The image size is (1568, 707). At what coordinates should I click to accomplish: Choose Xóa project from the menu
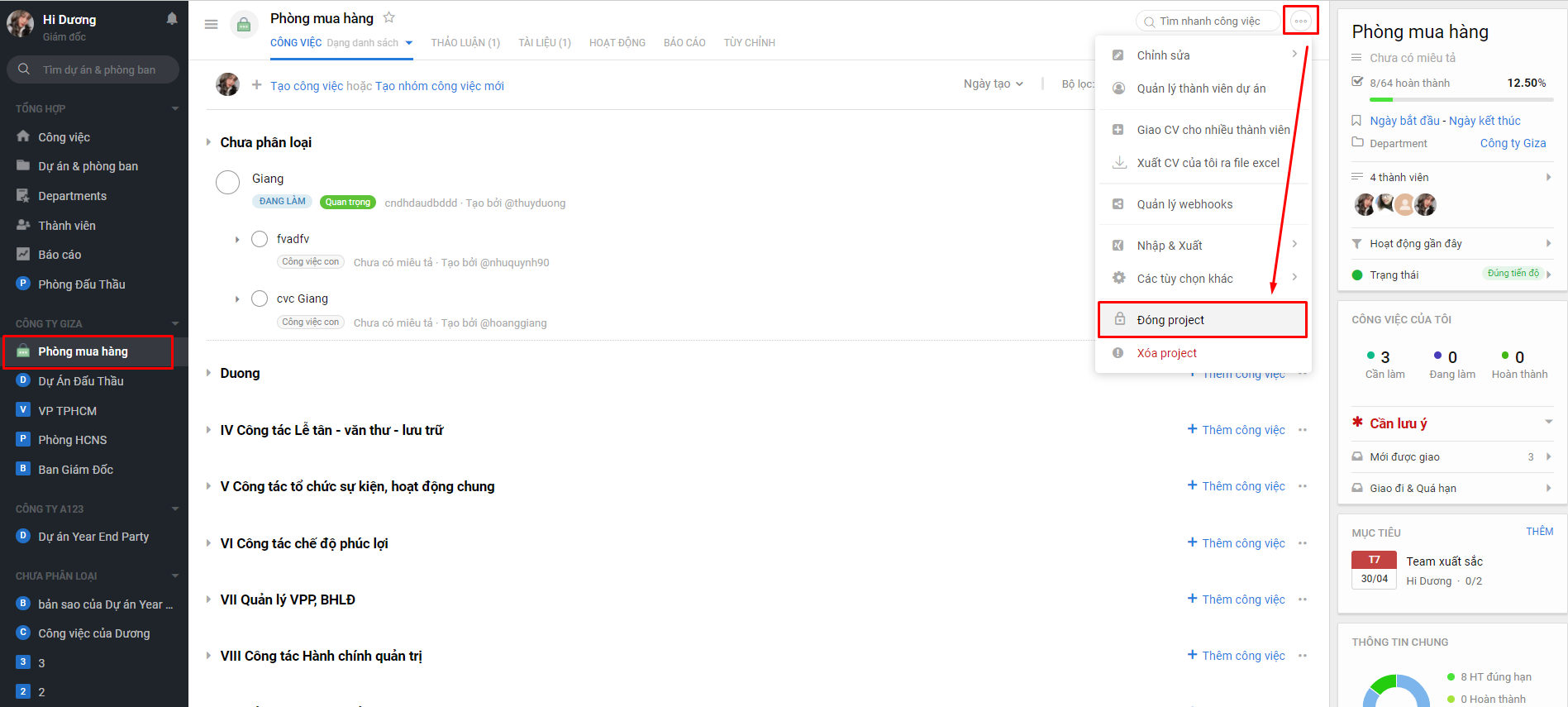click(x=1203, y=353)
